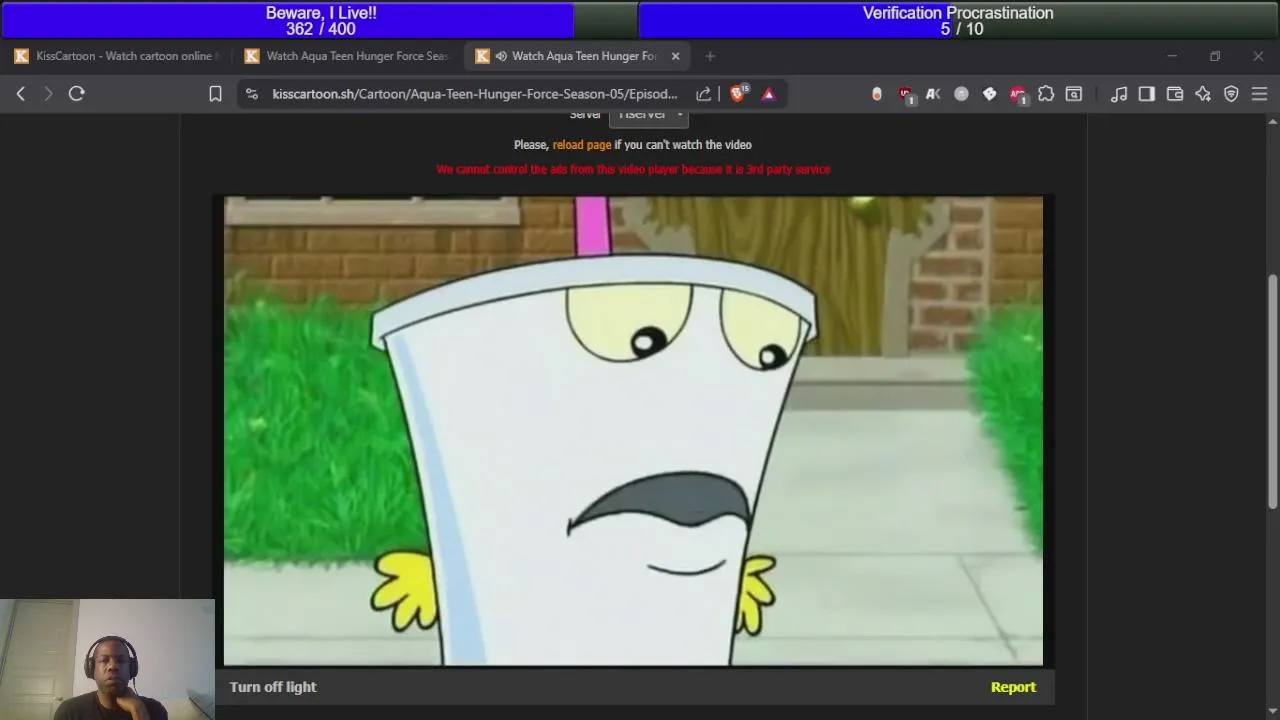1280x720 pixels.
Task: Open the media control music-note icon
Action: click(1119, 94)
